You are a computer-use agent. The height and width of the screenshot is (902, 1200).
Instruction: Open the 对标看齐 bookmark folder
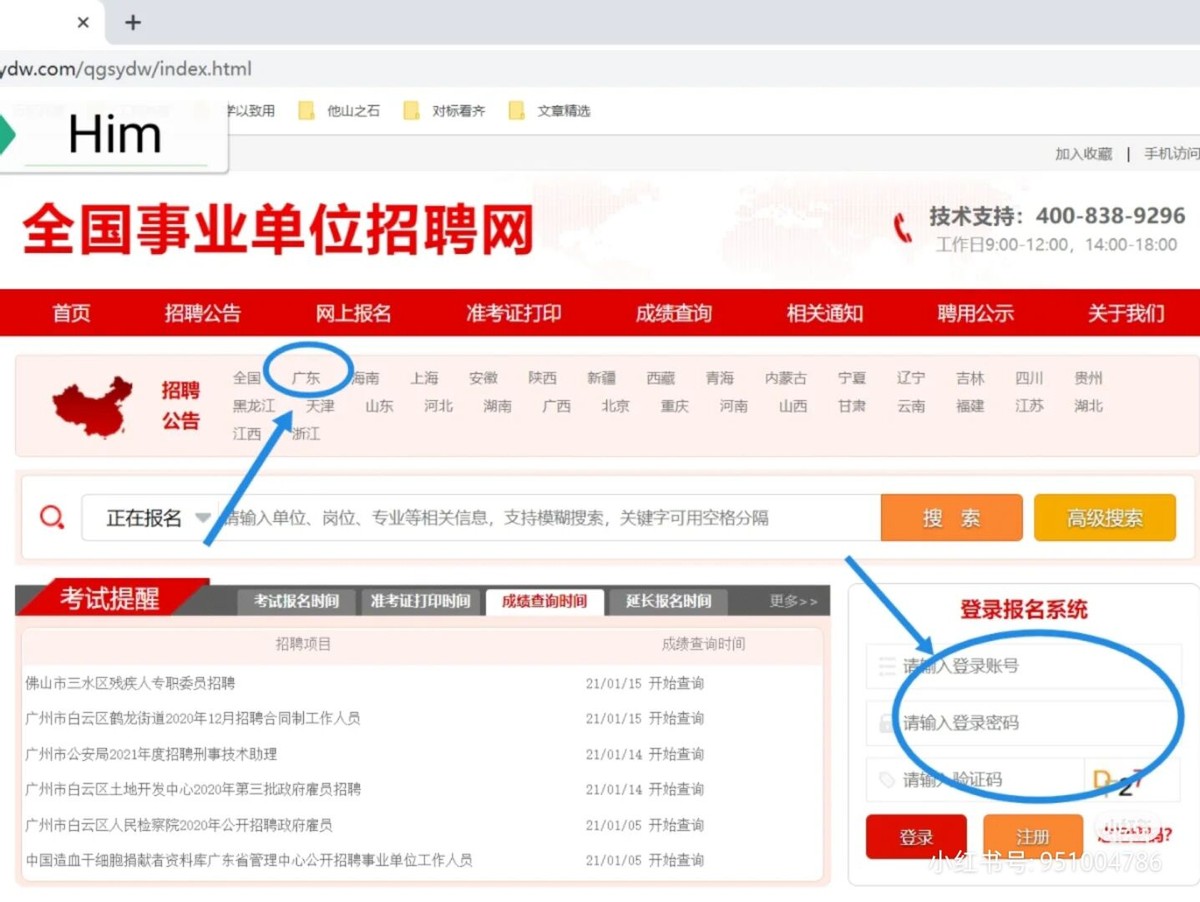445,111
